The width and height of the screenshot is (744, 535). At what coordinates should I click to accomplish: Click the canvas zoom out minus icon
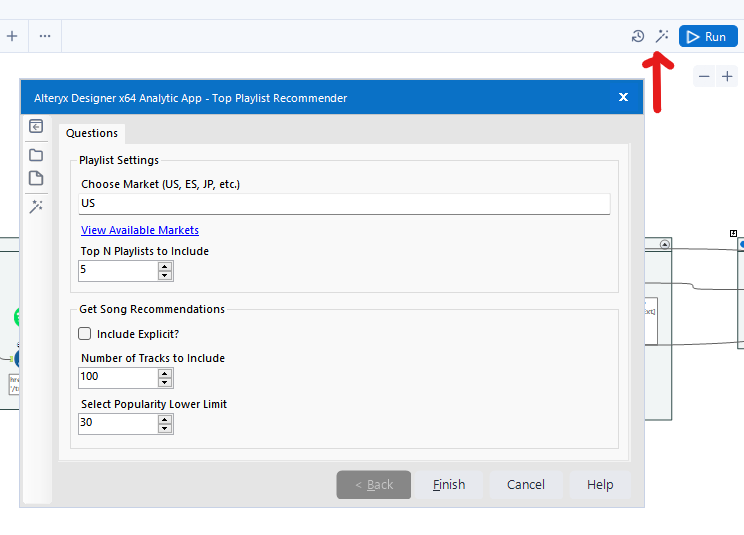click(x=704, y=76)
